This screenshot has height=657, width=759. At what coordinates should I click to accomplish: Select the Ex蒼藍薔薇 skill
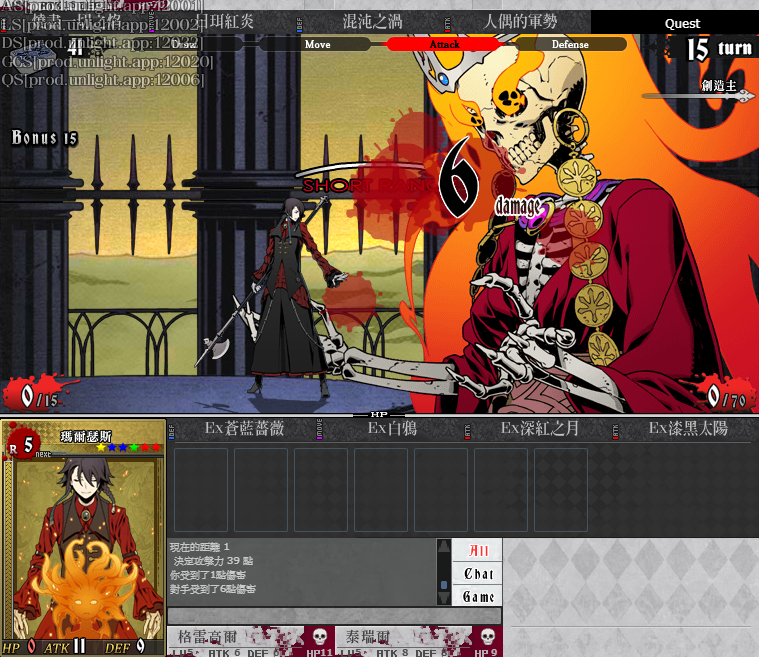[244, 428]
